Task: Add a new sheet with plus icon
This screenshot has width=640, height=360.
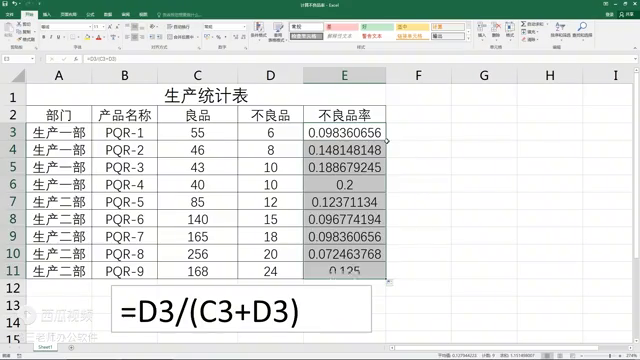Action: [x=71, y=348]
